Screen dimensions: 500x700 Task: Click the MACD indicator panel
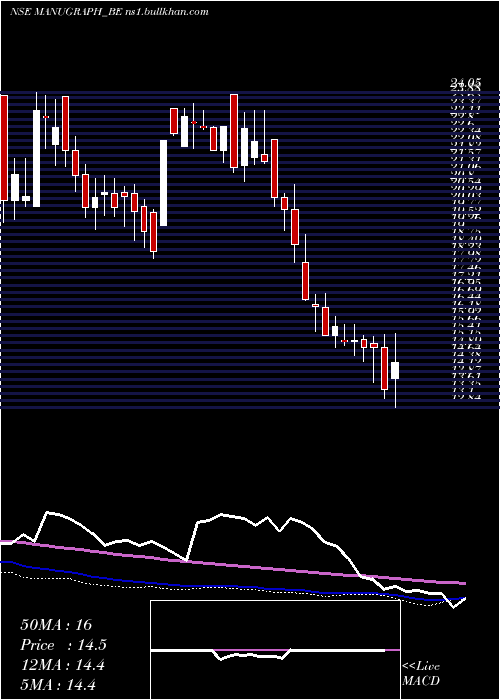pyautogui.click(x=275, y=650)
